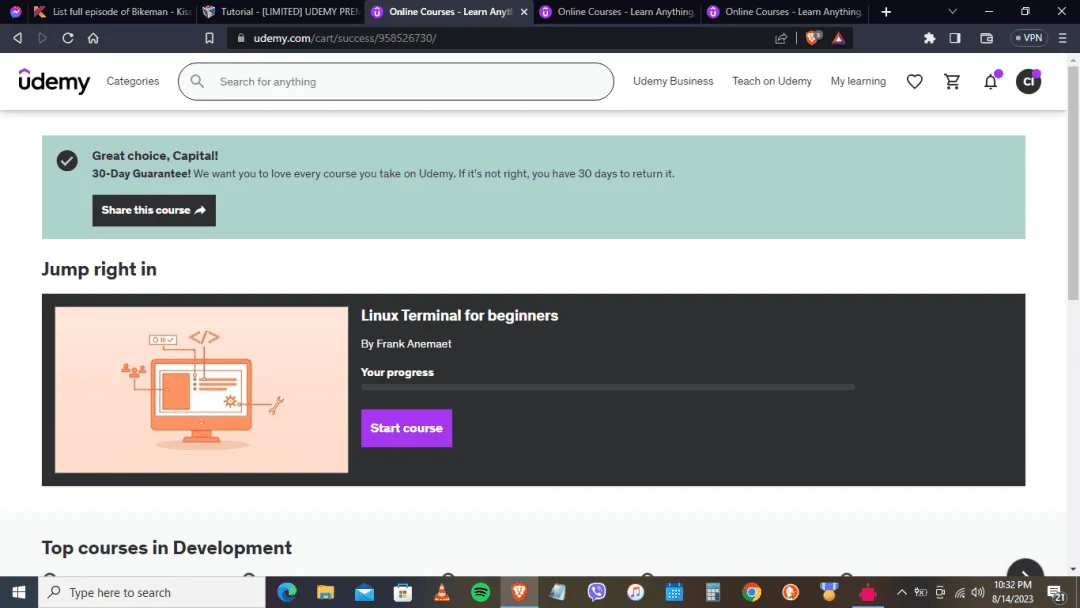Advance the Top courses carousel arrow
This screenshot has width=1080, height=608.
pyautogui.click(x=1025, y=571)
